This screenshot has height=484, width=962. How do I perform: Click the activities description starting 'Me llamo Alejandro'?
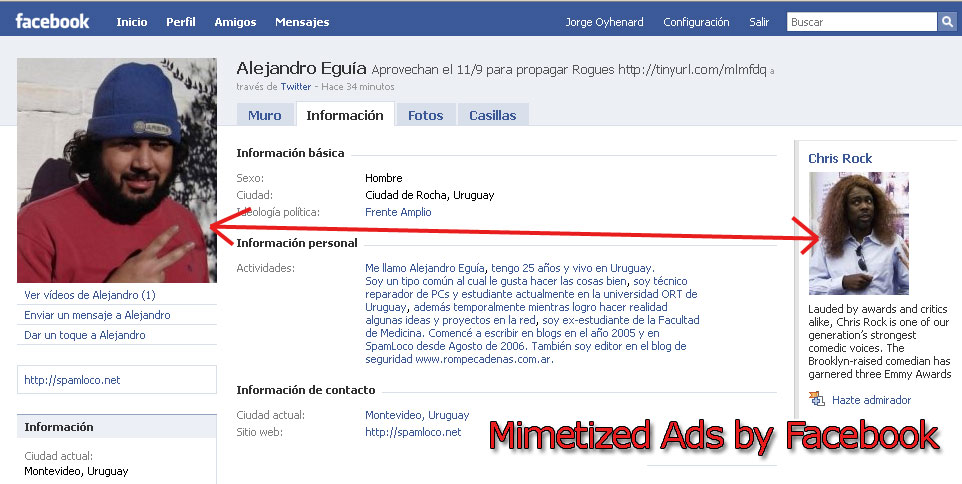tap(532, 313)
